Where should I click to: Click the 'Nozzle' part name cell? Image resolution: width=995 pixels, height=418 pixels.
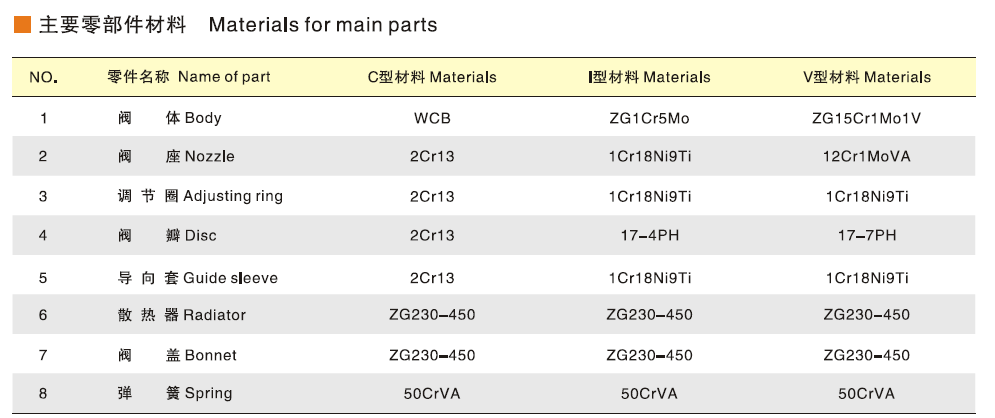(176, 156)
